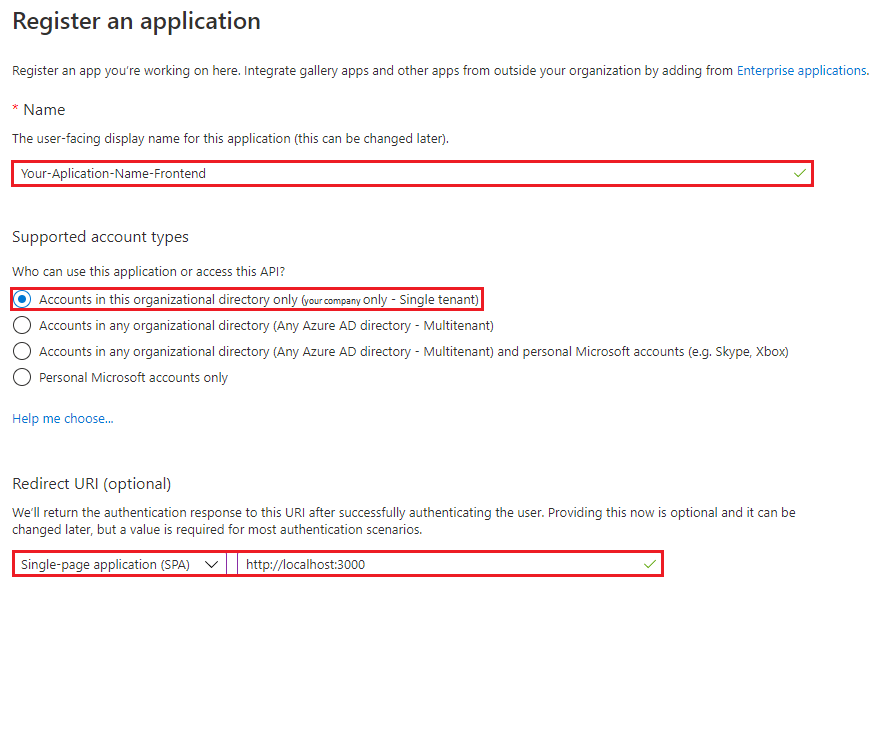Select the single tenant accounts option
The height and width of the screenshot is (731, 883).
point(22,299)
